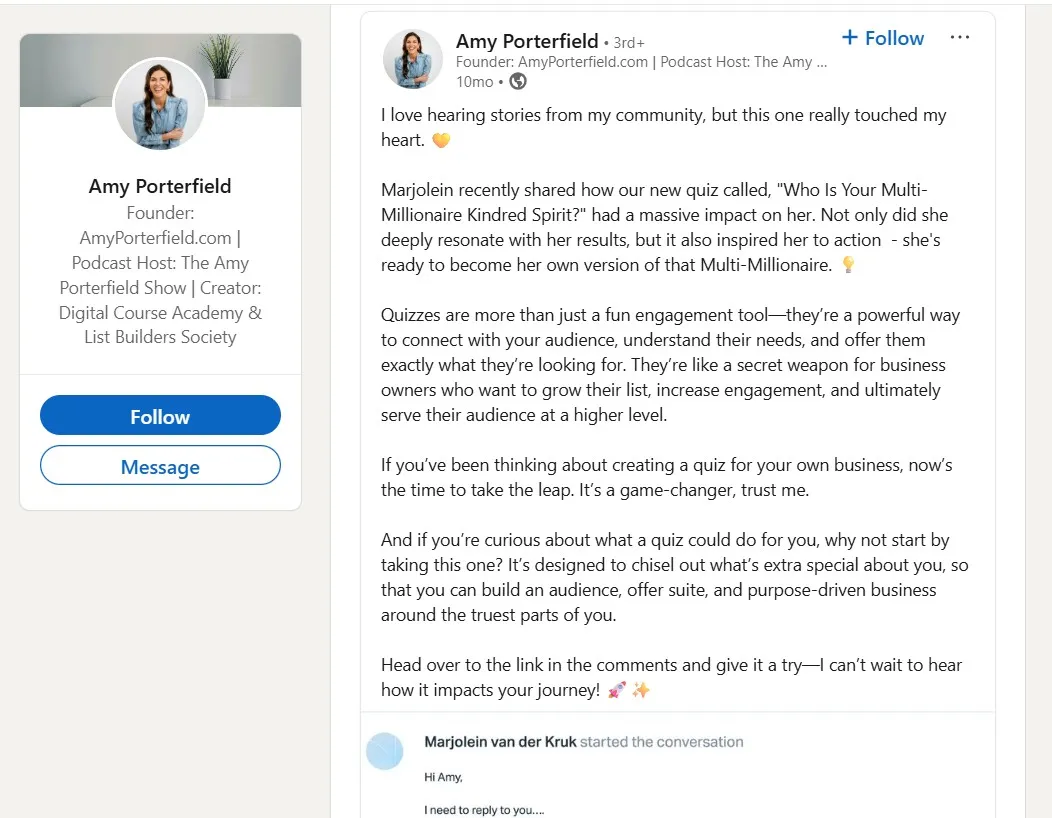1052x818 pixels.
Task: Click Amy's large sidebar profile picture
Action: [x=160, y=105]
